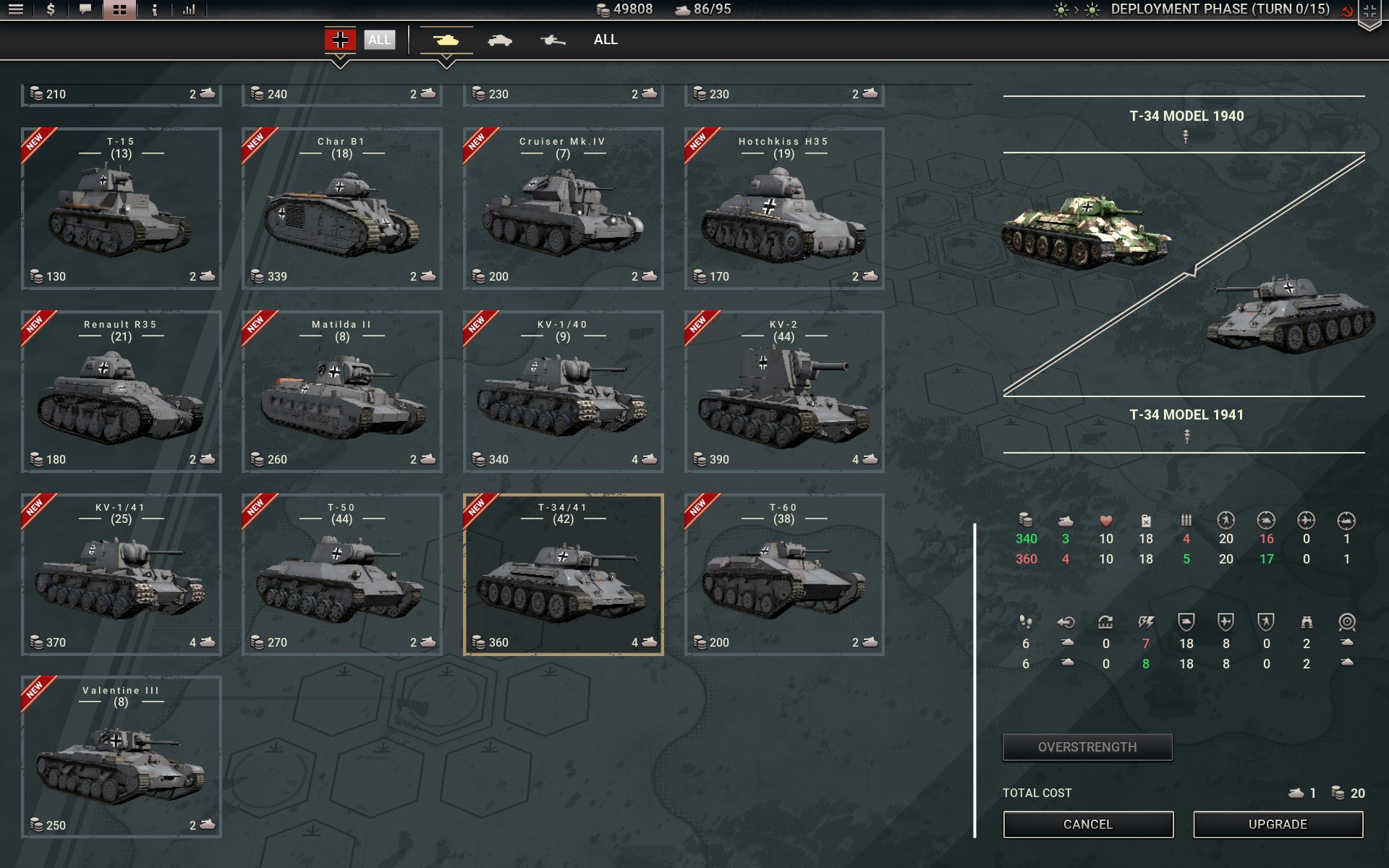Click the OVERSTRENGTH button

pyautogui.click(x=1087, y=747)
